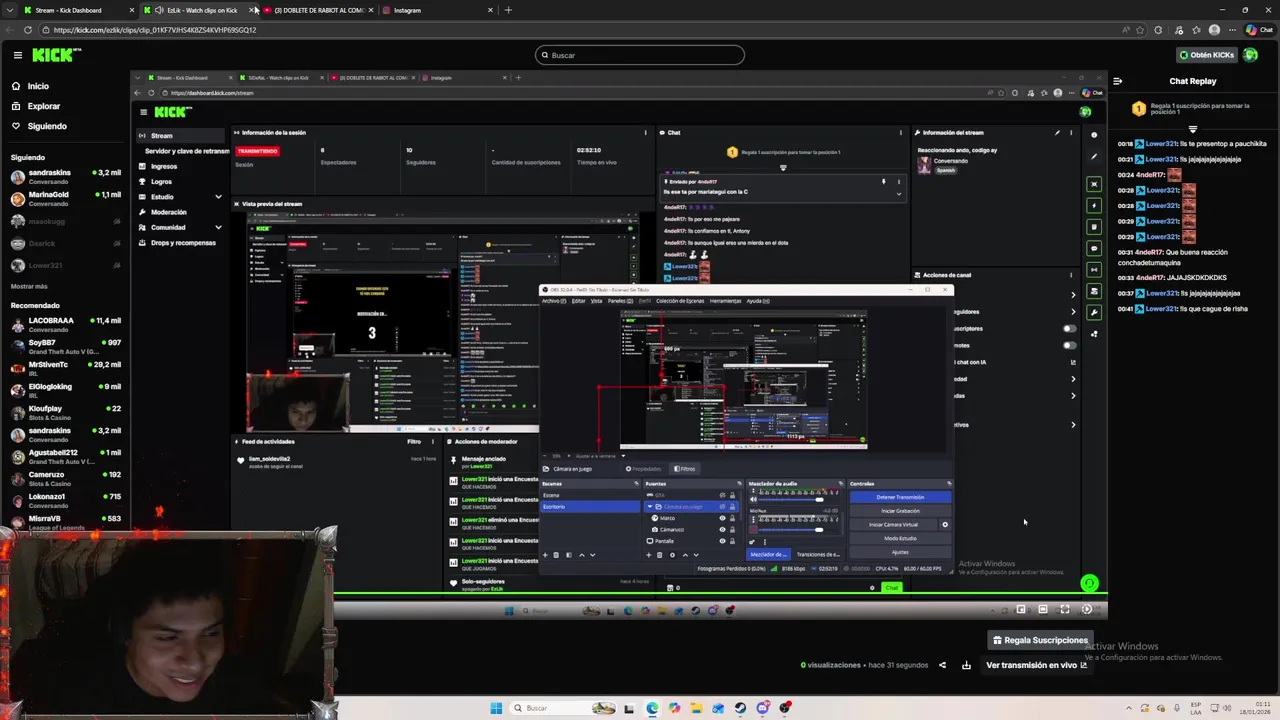Share the clip using the share icon
This screenshot has width=1280, height=720.
click(x=942, y=665)
